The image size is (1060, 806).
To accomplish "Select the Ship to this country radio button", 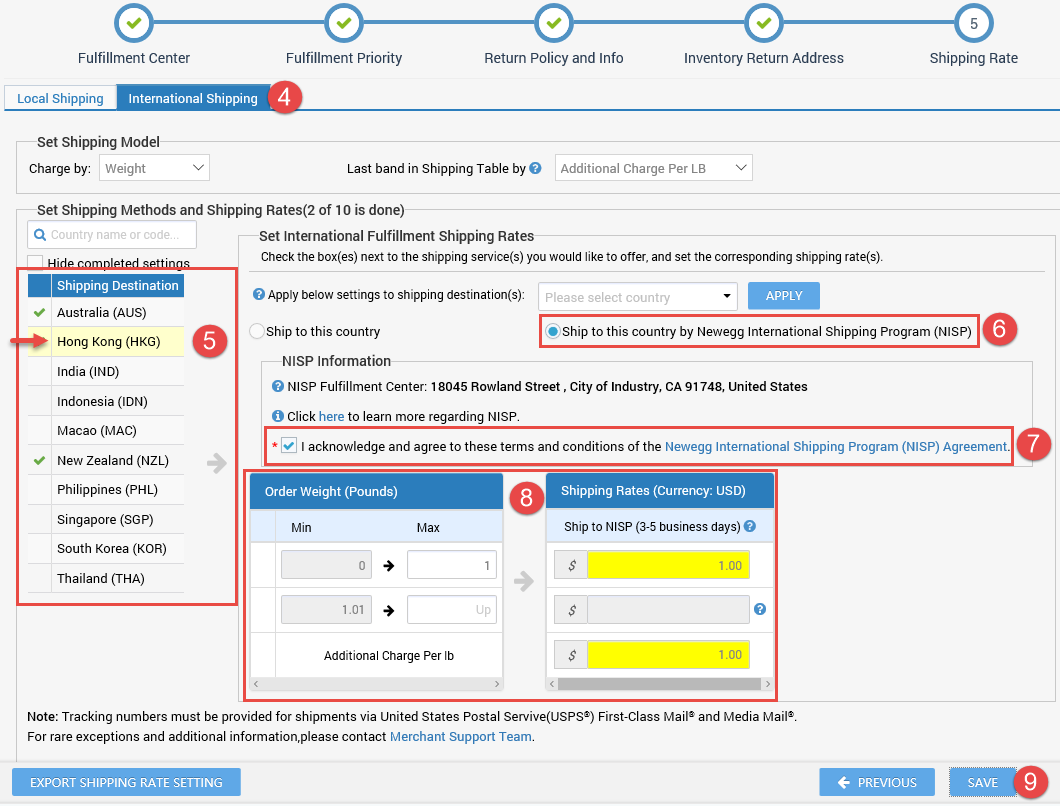I will (257, 331).
